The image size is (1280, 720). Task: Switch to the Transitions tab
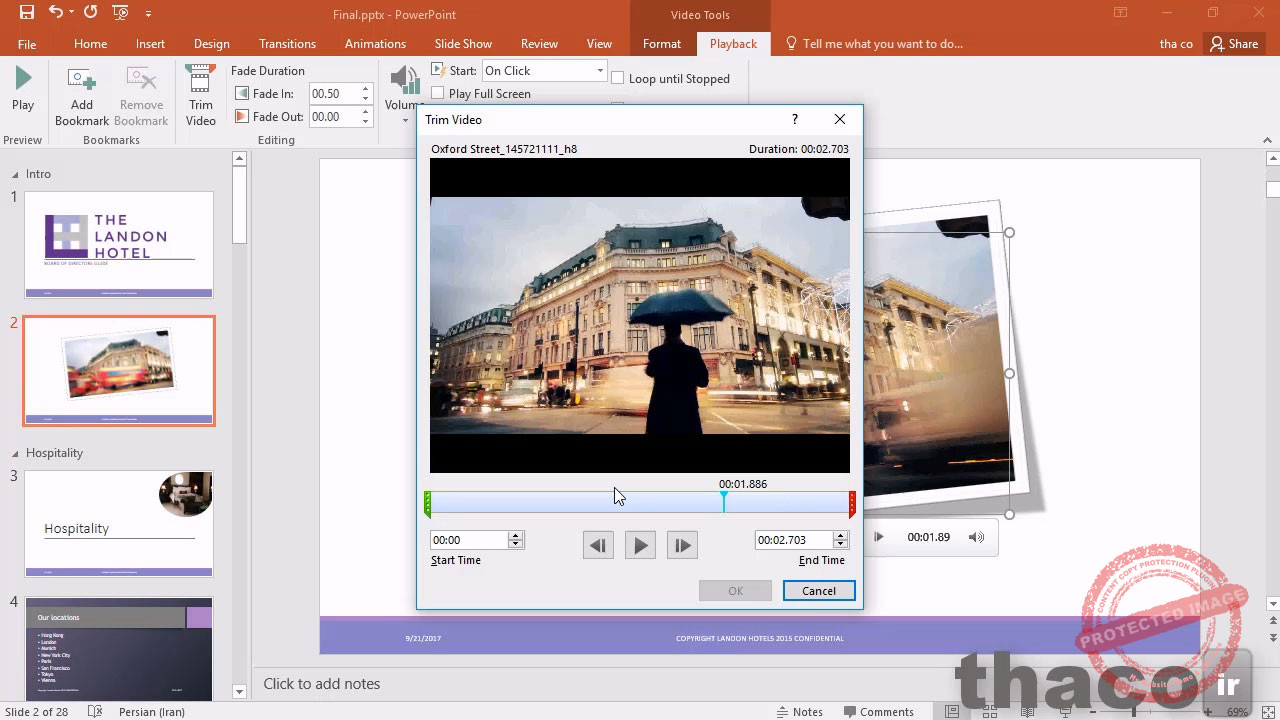click(287, 44)
